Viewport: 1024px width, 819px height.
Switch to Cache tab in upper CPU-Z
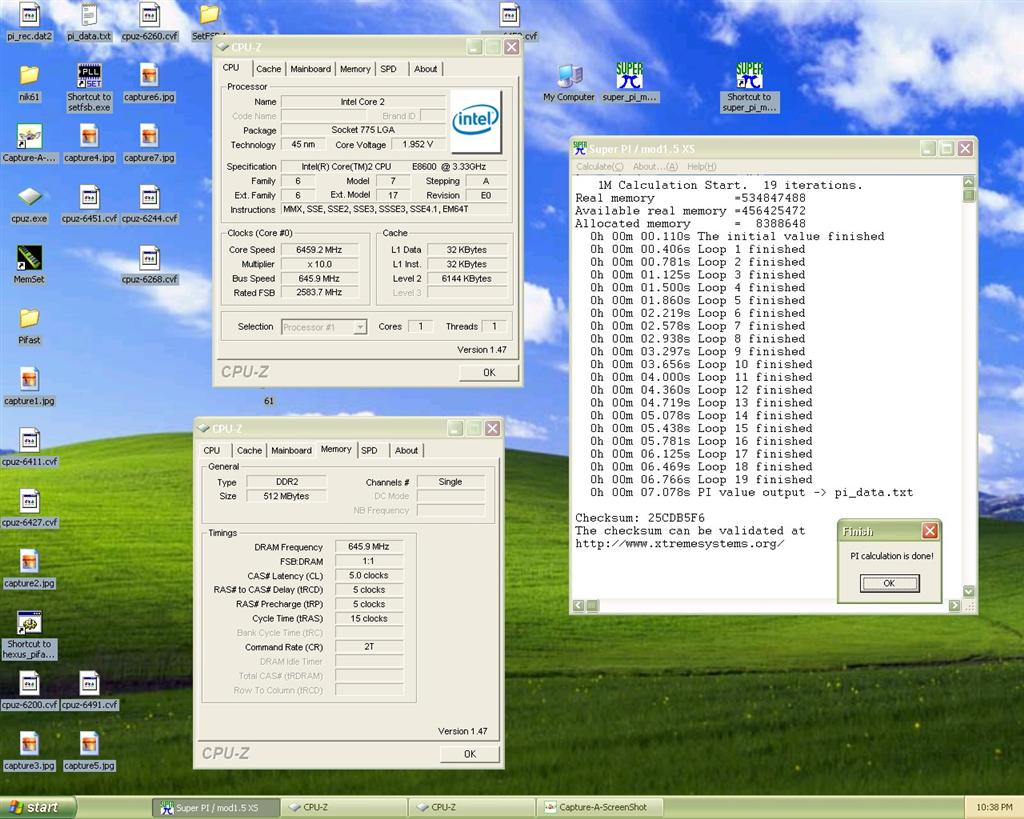click(268, 69)
